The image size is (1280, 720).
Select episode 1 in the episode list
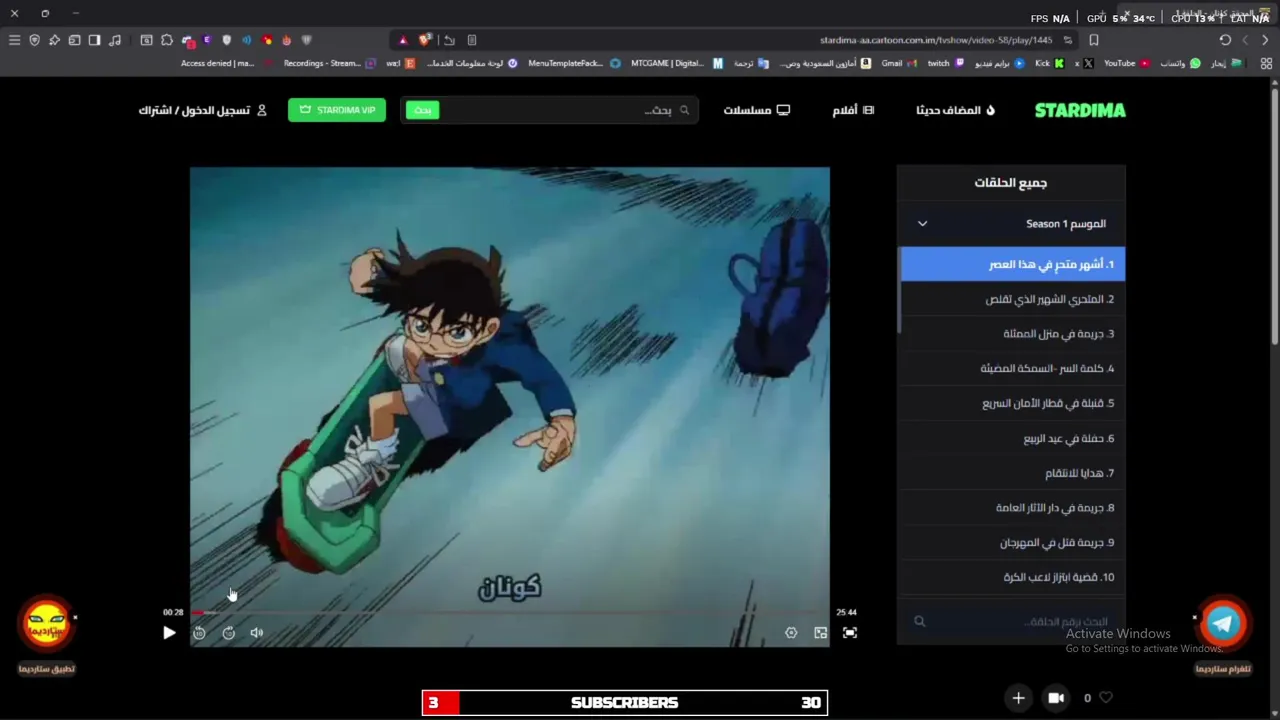click(x=1012, y=264)
